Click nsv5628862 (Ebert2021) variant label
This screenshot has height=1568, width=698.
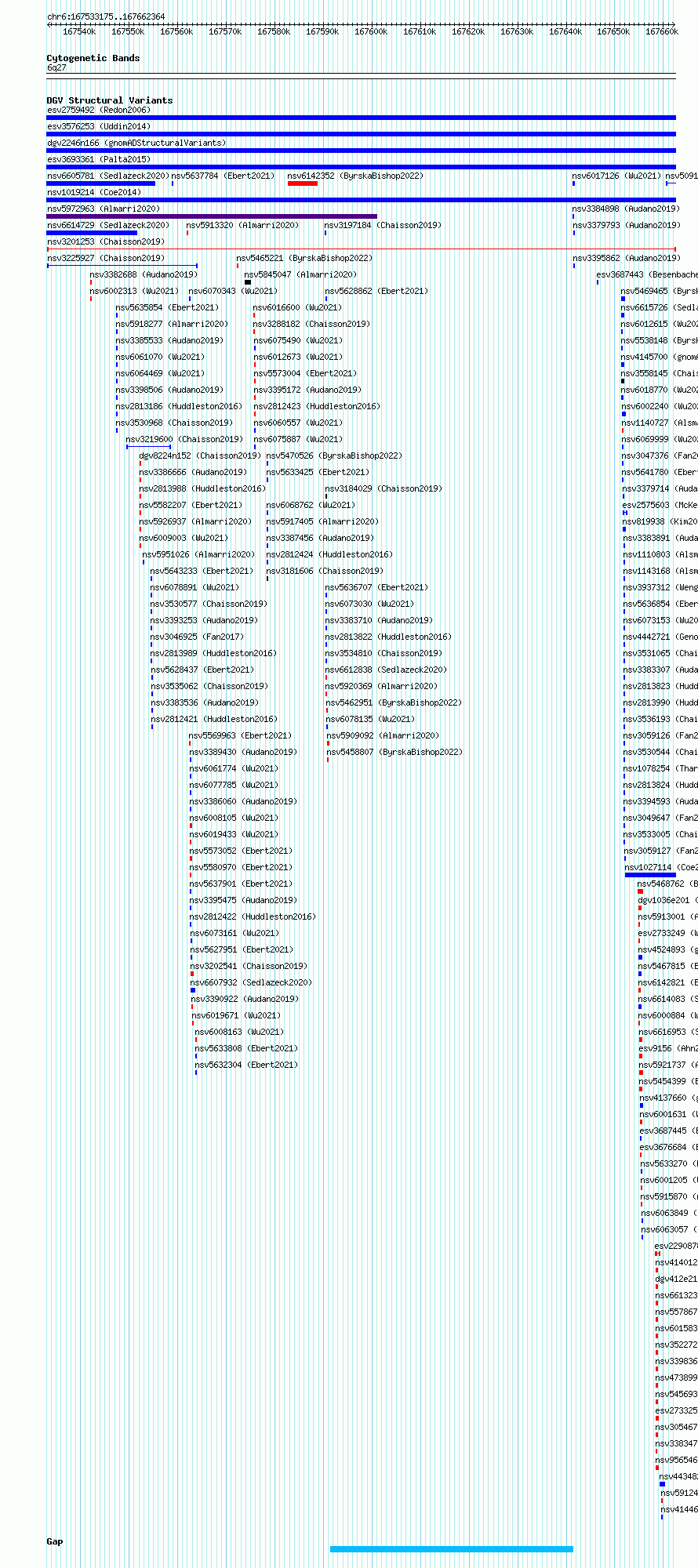(x=376, y=291)
